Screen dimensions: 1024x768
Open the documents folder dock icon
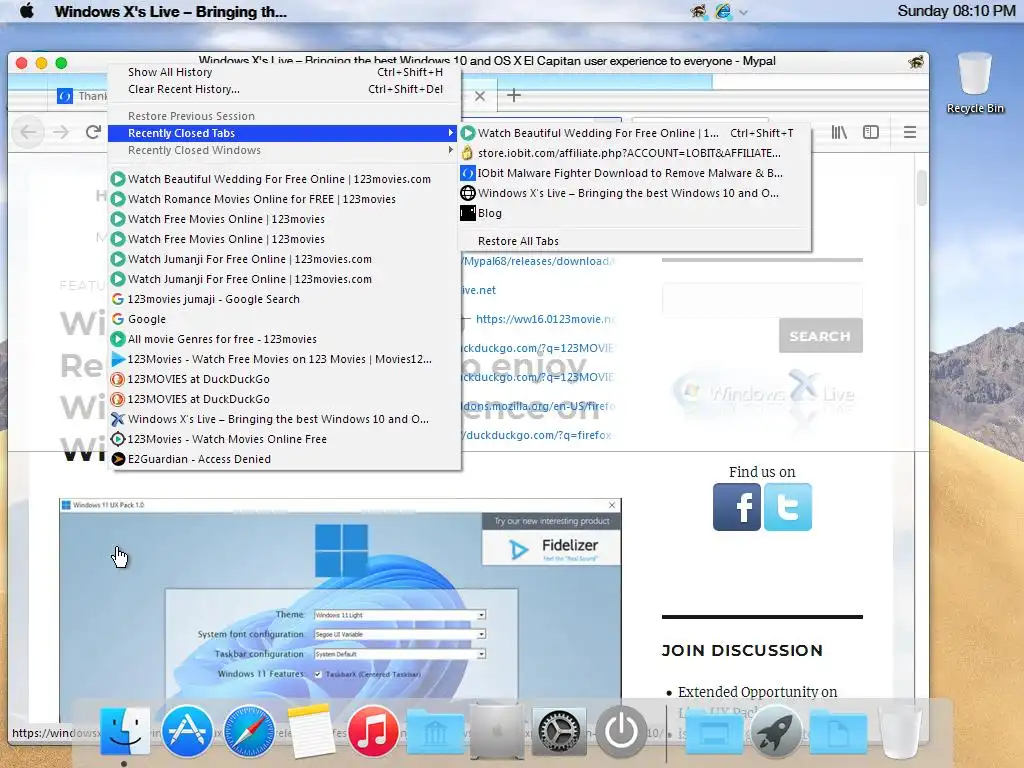click(x=838, y=732)
